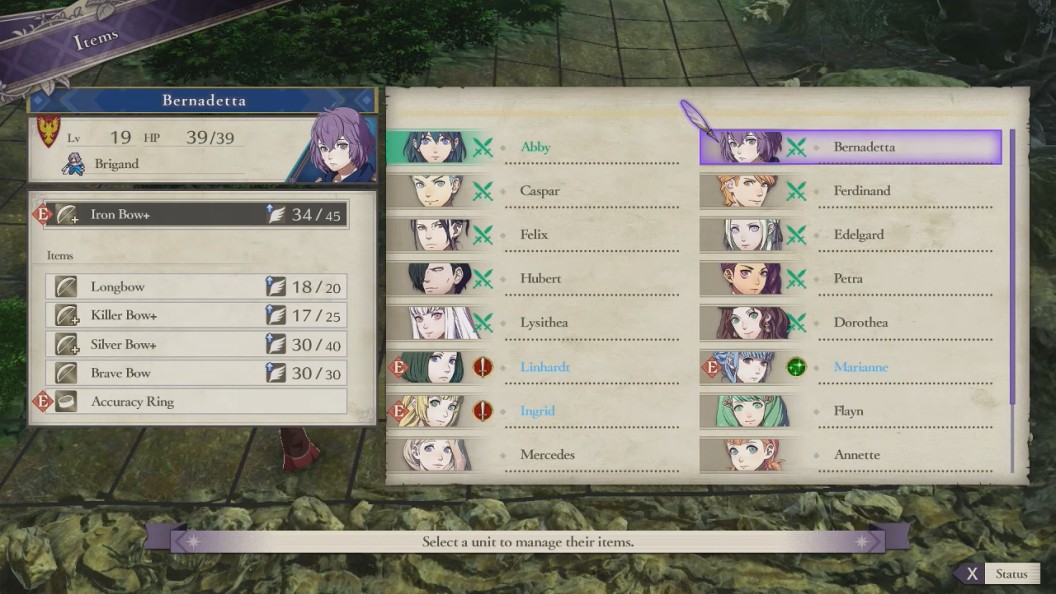
Task: Click the bow icon next to Brave Bow
Action: tap(66, 372)
